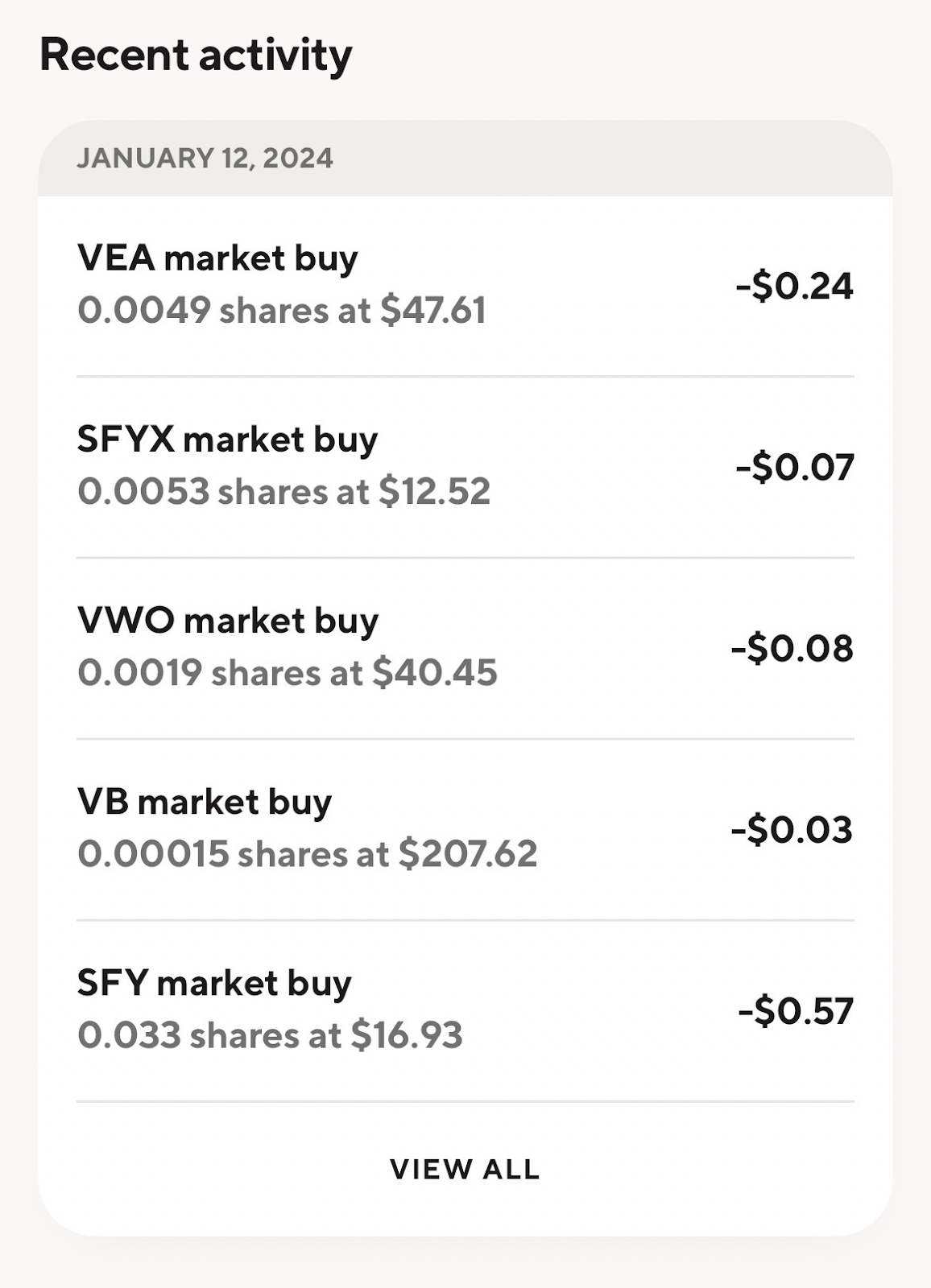Select the -$0.03 transaction amount
The image size is (931, 1288).
[x=792, y=830]
